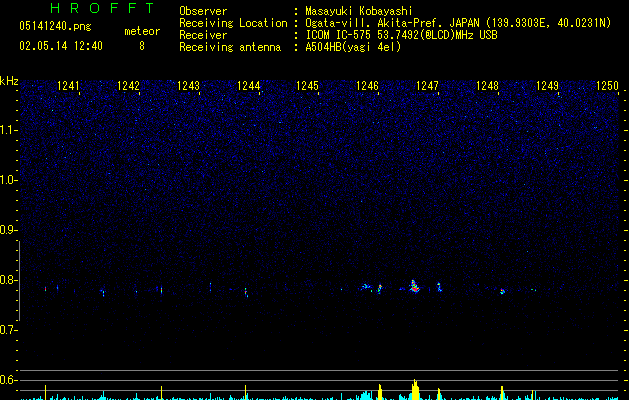Viewport: 629px width, 400px height.
Task: Click the HROFFT title text
Action: (102, 8)
